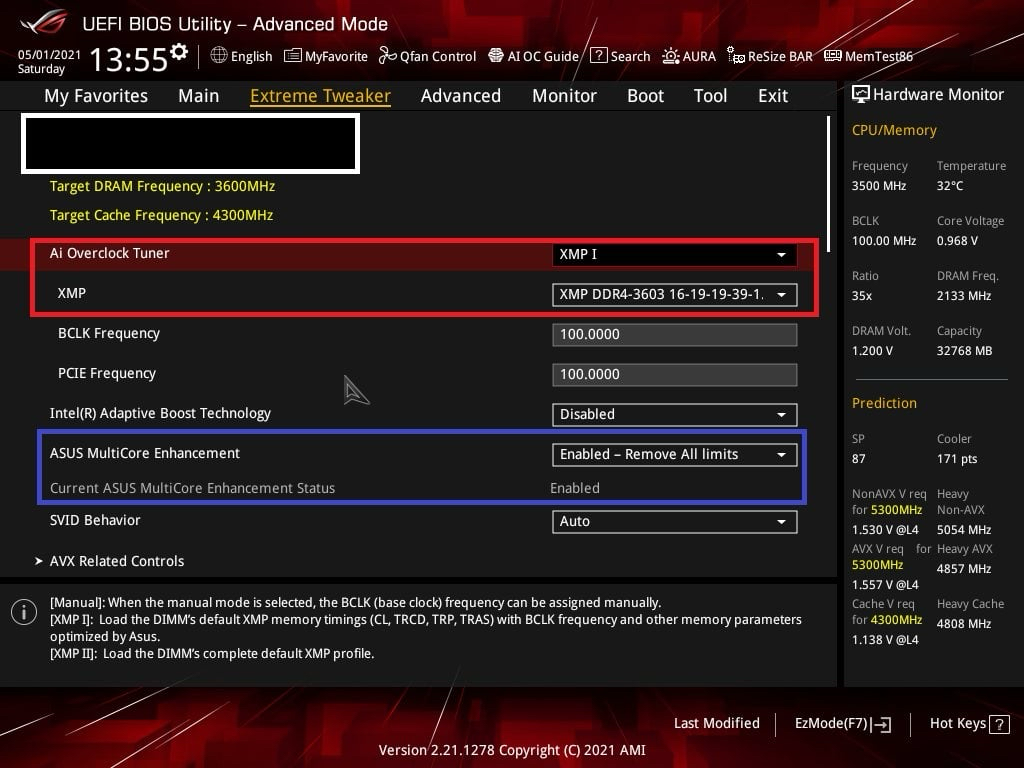1024x768 pixels.
Task: Select the Extreme Tweaker tab
Action: pyautogui.click(x=321, y=96)
